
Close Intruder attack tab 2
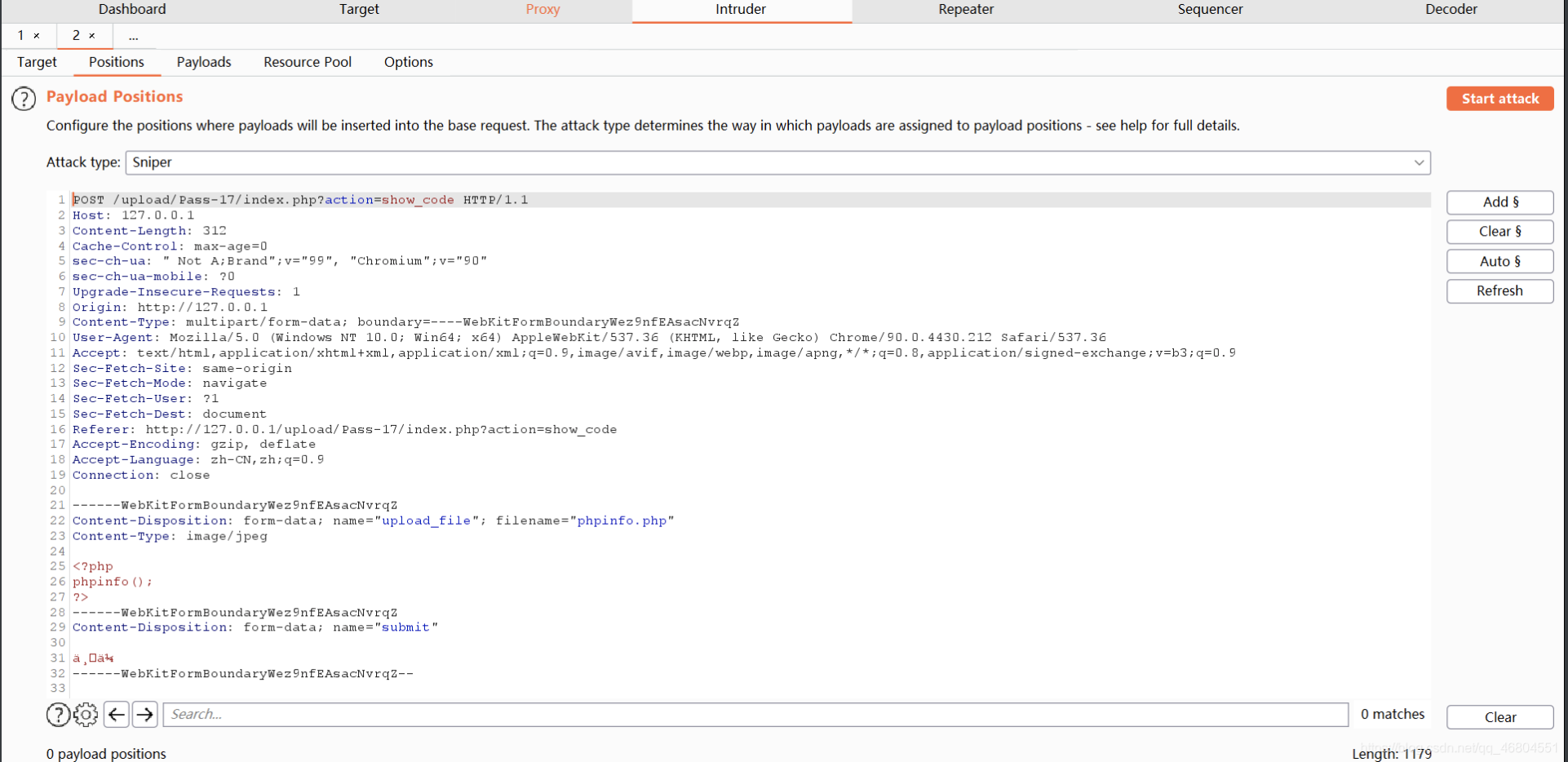[92, 36]
